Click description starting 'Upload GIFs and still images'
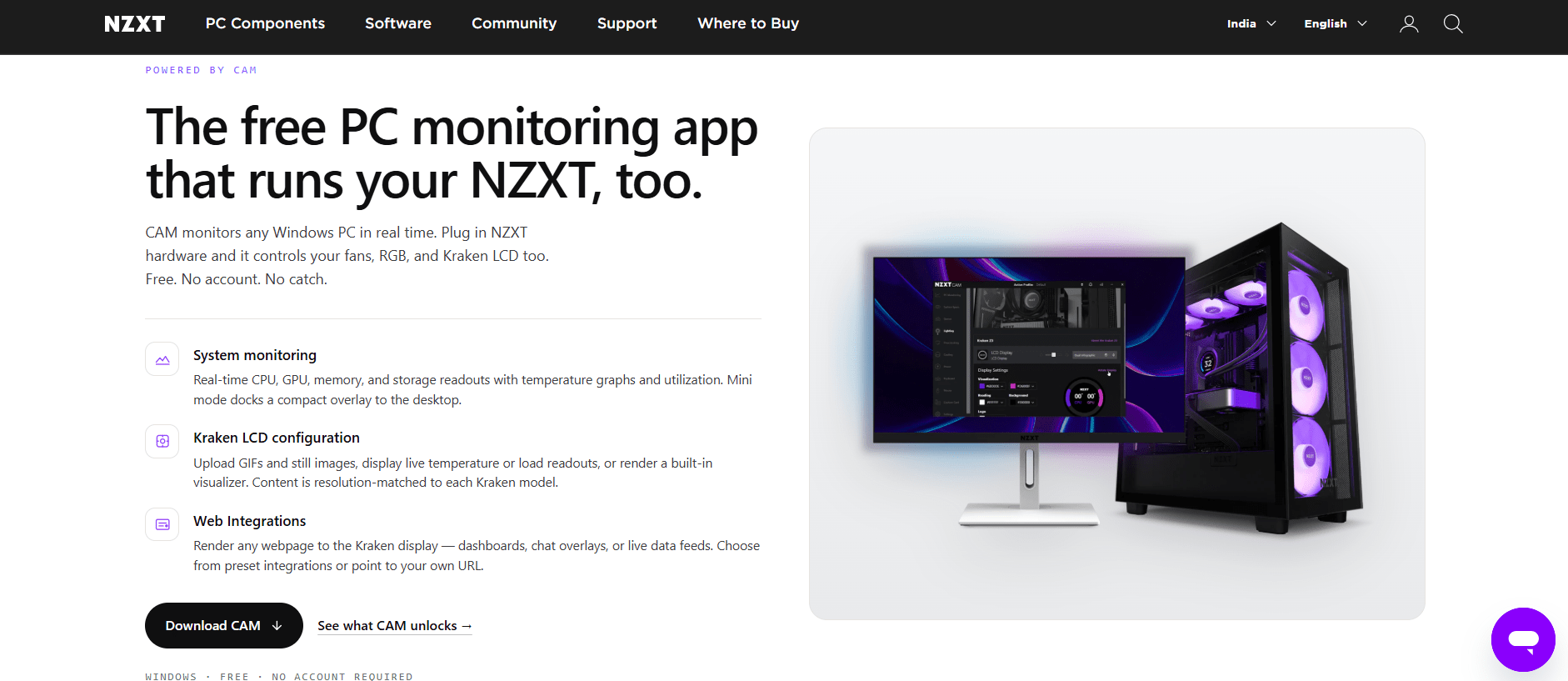Viewport: 1568px width, 681px height. pos(453,473)
